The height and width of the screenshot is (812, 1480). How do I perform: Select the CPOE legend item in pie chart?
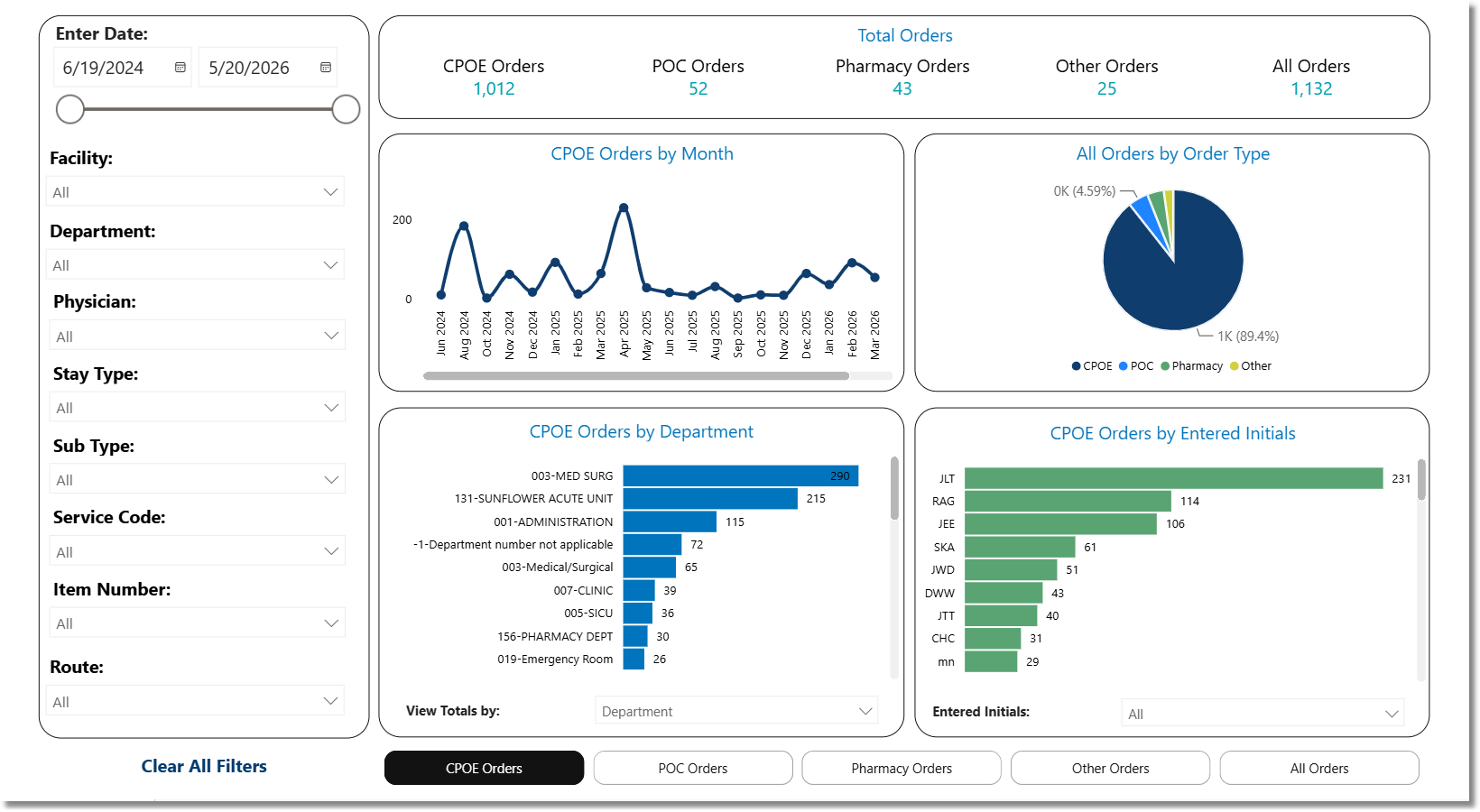(x=1092, y=365)
